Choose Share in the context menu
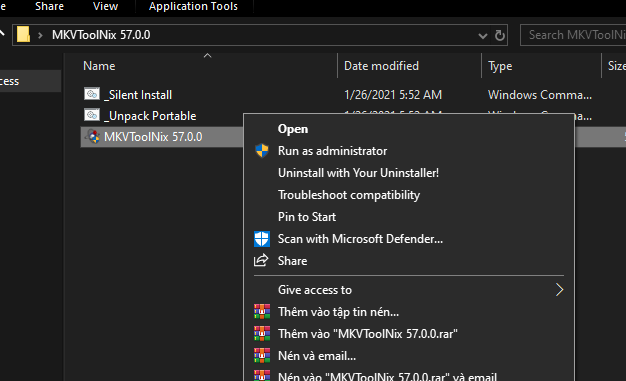This screenshot has height=381, width=626. coord(292,261)
